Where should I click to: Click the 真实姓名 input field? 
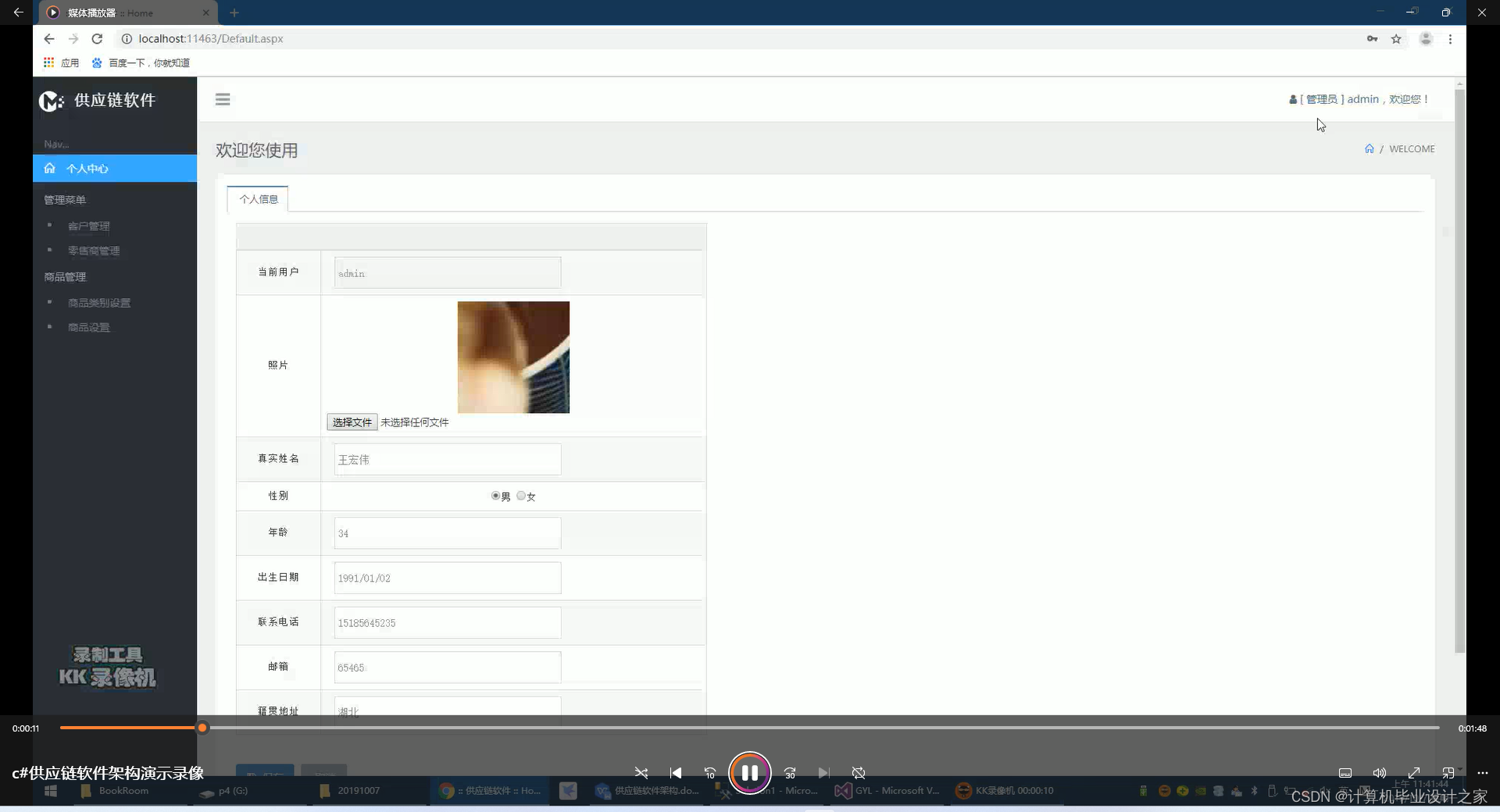tap(448, 459)
